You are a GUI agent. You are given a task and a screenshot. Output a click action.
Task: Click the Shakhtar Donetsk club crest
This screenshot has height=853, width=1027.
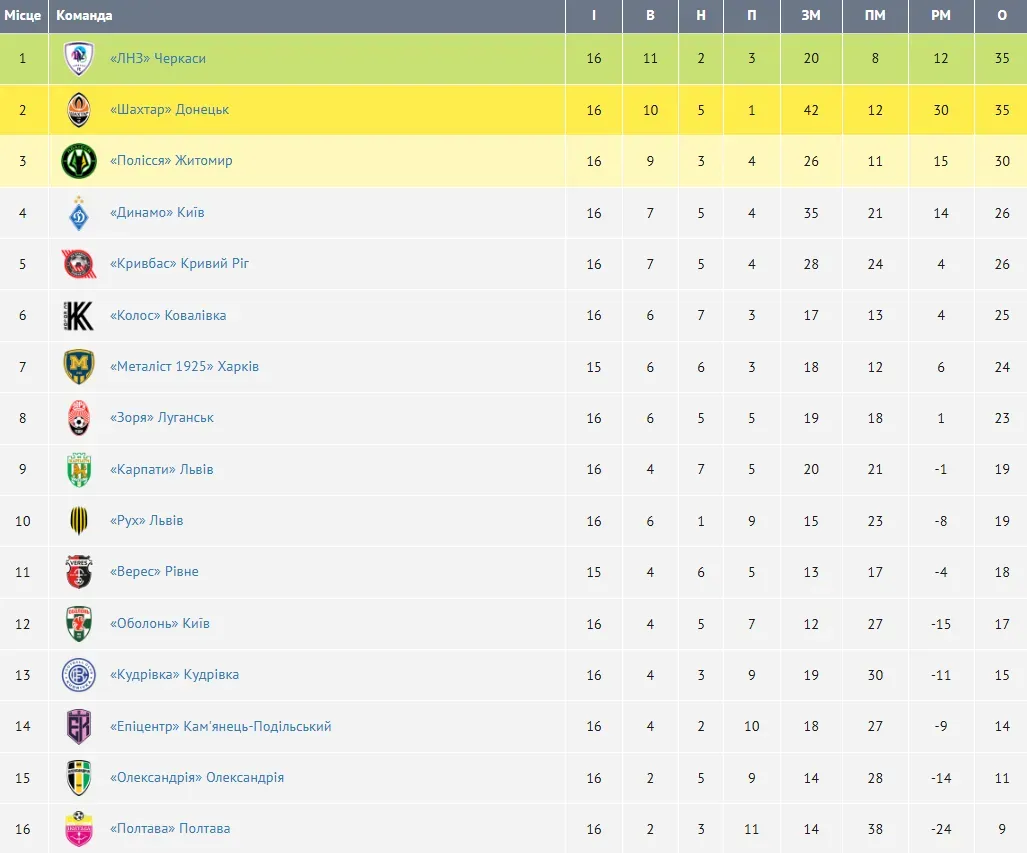point(78,110)
